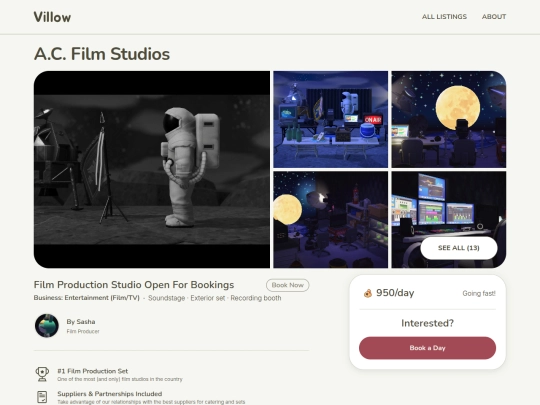This screenshot has height=405, width=540.
Task: Open the ABOUT page
Action: pos(494,17)
